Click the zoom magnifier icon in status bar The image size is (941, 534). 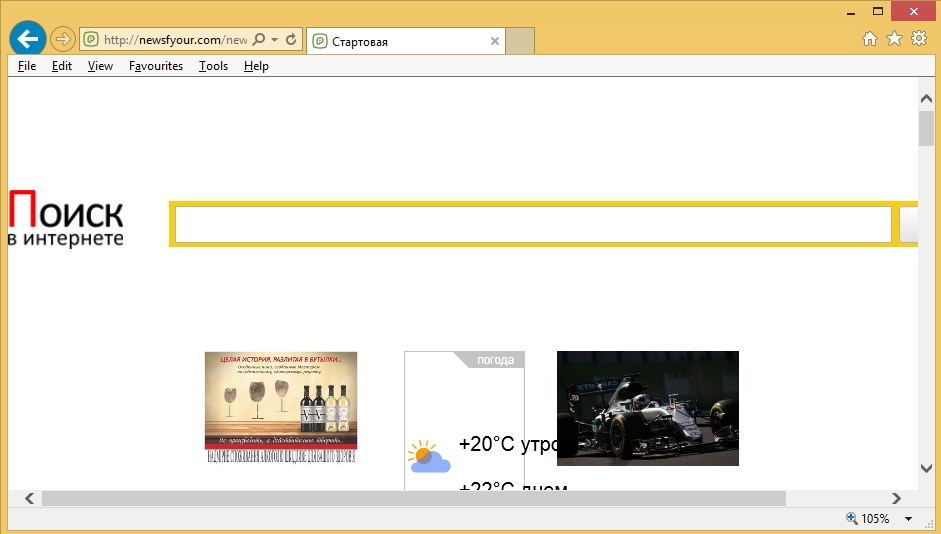[x=852, y=519]
